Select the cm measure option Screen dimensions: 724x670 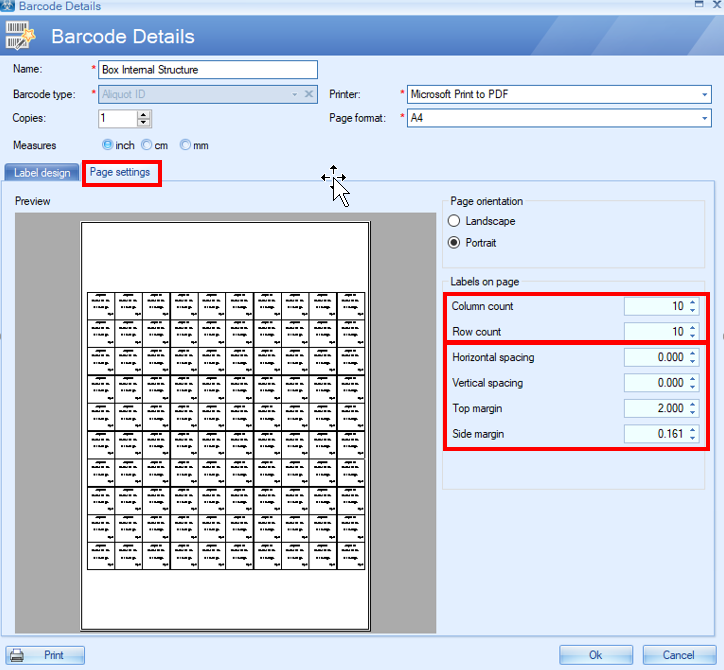click(x=146, y=145)
